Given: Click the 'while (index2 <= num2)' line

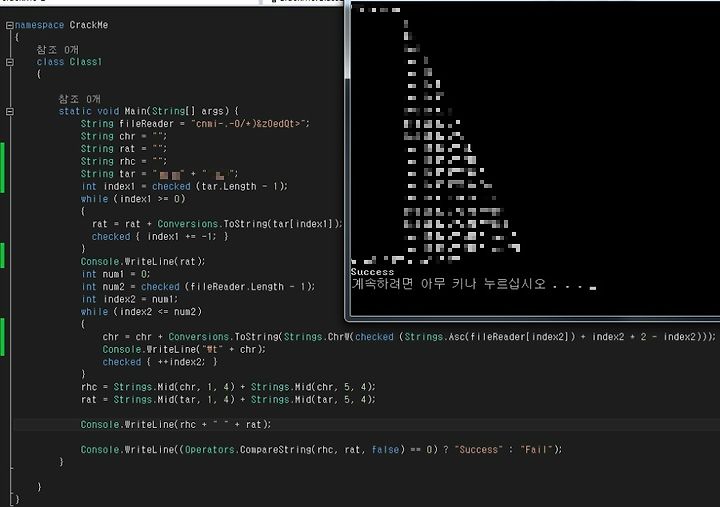Looking at the screenshot, I should click(x=141, y=311).
